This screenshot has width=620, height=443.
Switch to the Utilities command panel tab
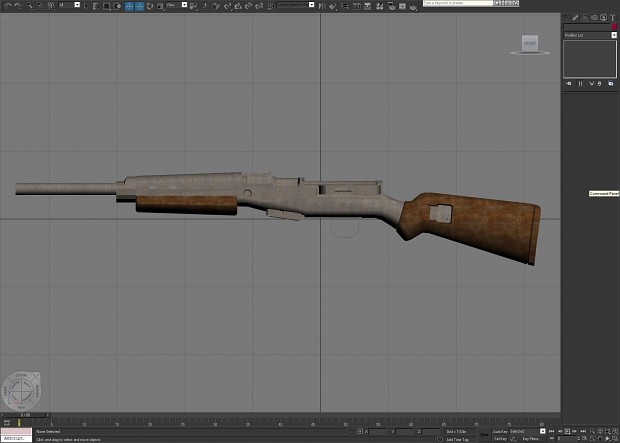click(x=612, y=17)
